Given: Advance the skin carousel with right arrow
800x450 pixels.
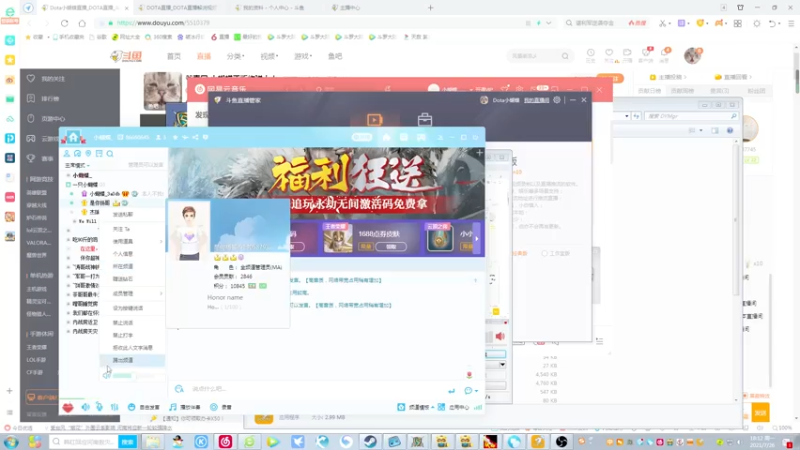Looking at the screenshot, I should click(x=477, y=239).
